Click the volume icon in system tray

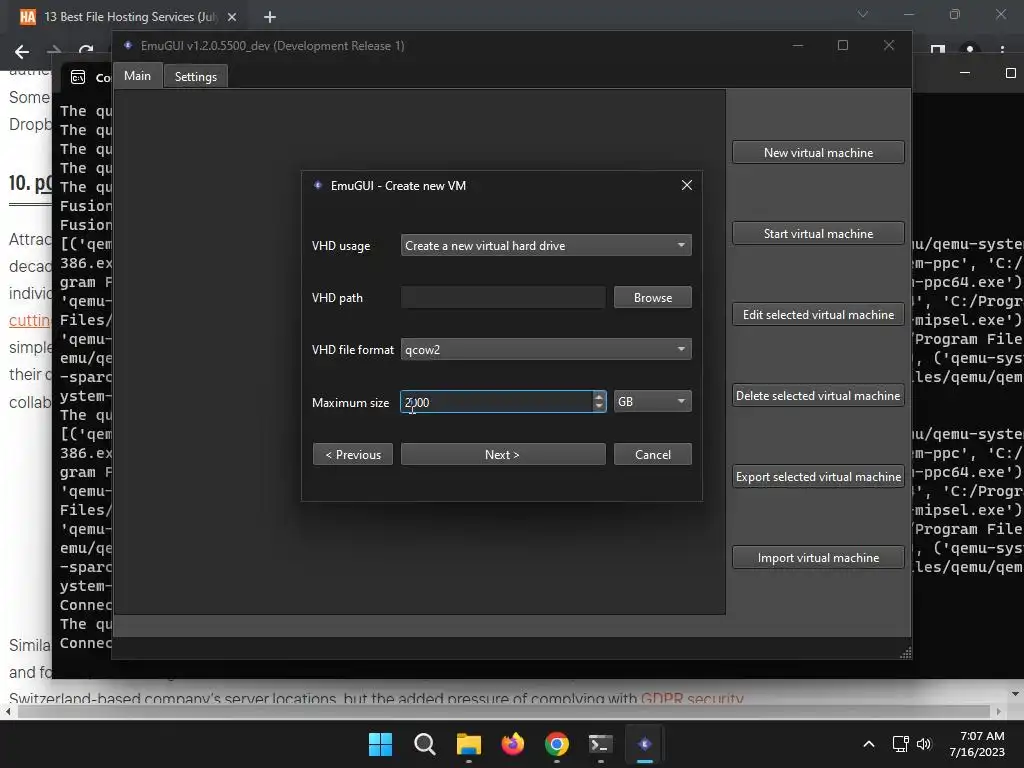(923, 744)
